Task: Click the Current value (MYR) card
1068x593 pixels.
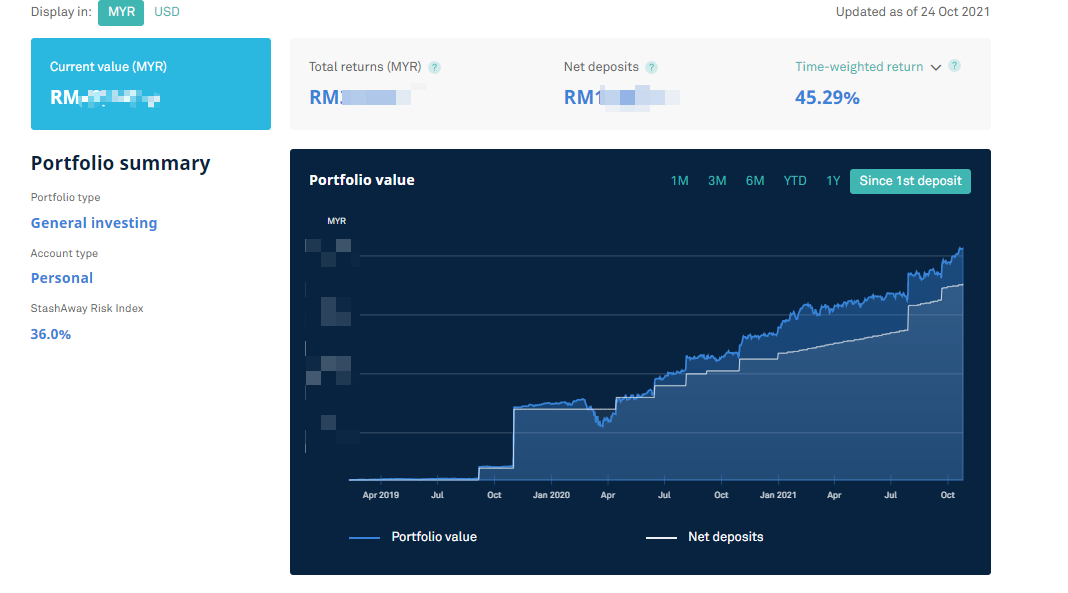Action: tap(151, 84)
